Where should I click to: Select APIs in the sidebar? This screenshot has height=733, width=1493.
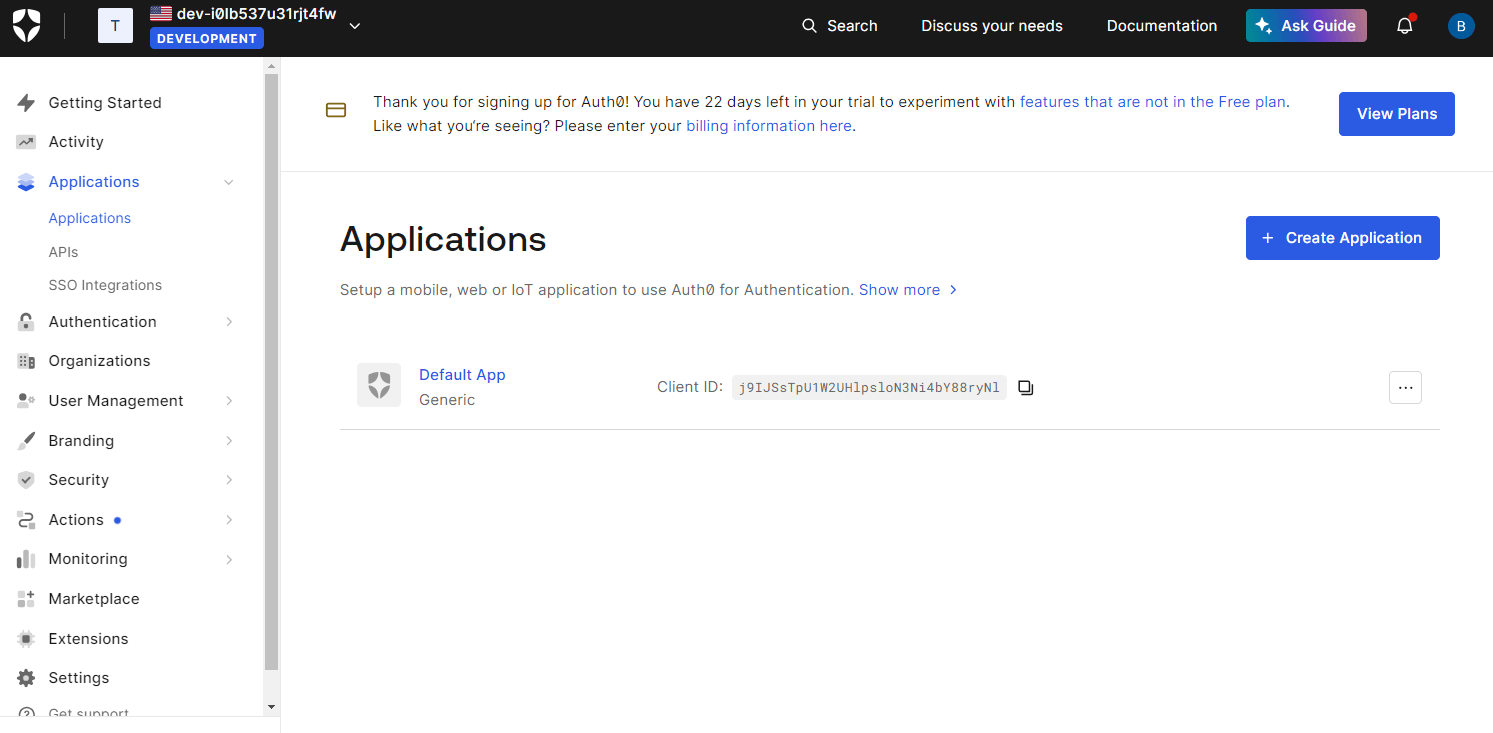coord(63,252)
